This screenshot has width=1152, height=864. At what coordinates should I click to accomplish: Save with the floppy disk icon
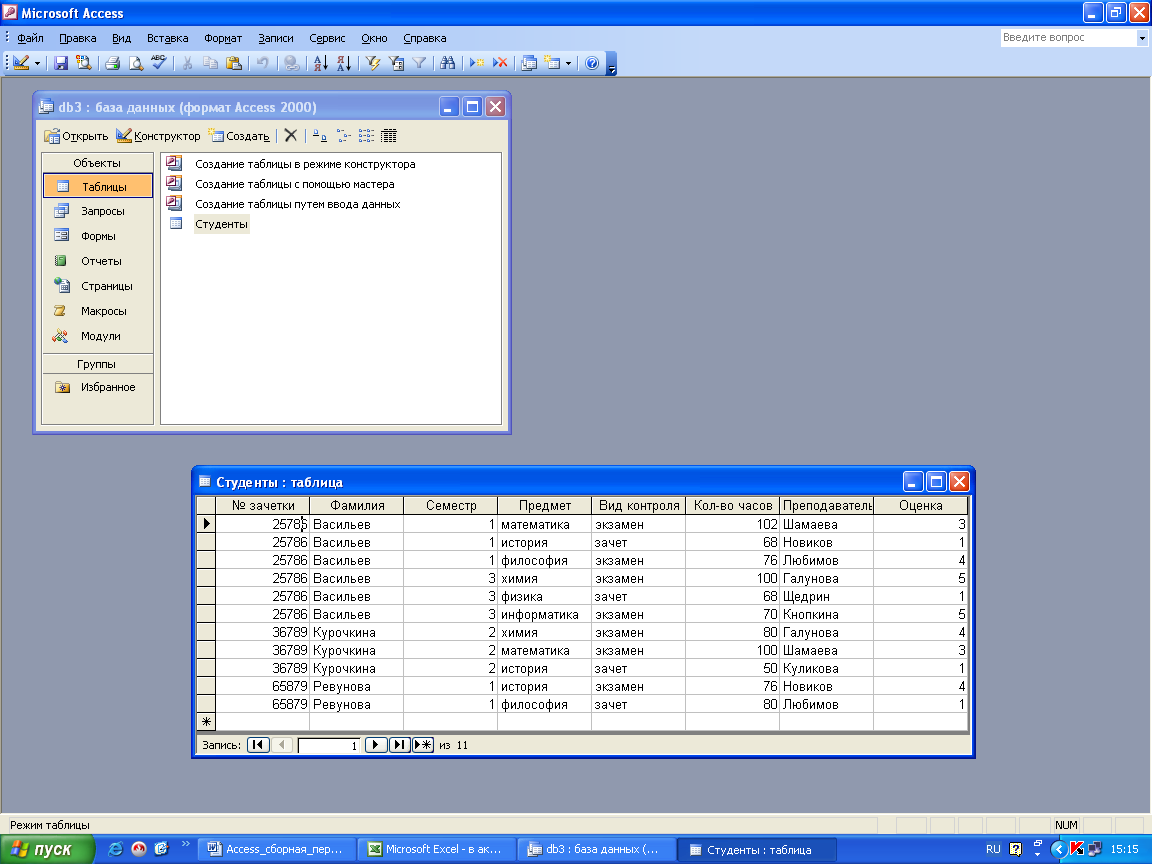[x=61, y=63]
